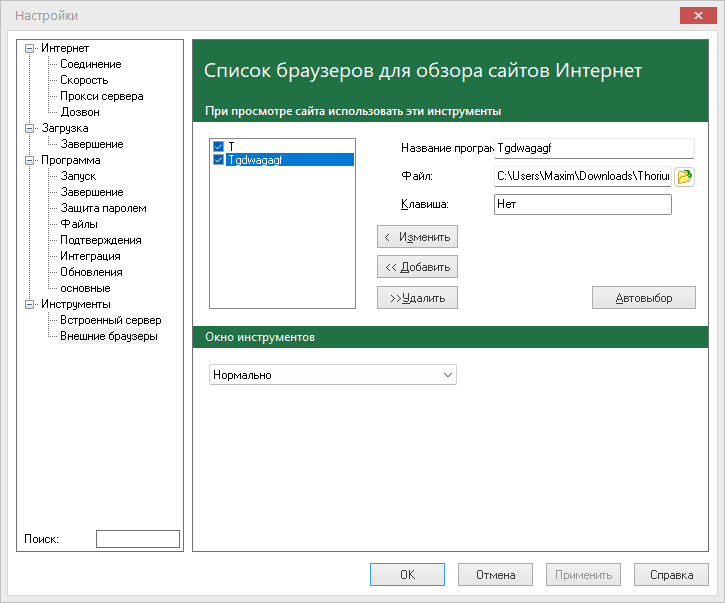This screenshot has height=603, width=725.
Task: Uncheck the checkbox next to T
Action: click(219, 147)
